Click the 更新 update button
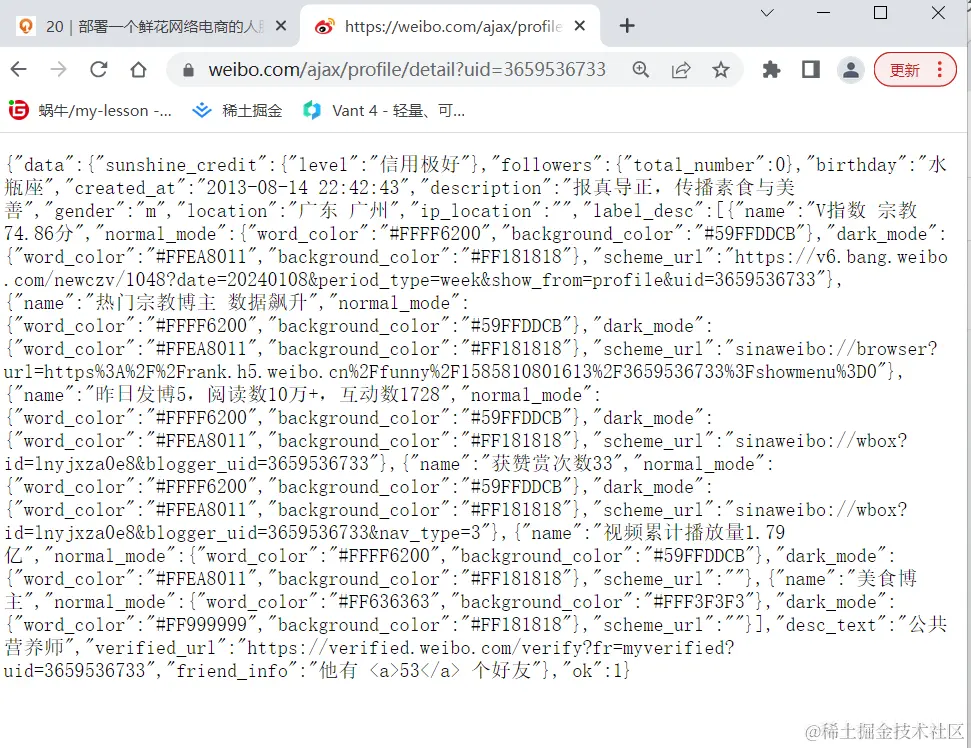The width and height of the screenshot is (971, 748). pyautogui.click(x=905, y=69)
